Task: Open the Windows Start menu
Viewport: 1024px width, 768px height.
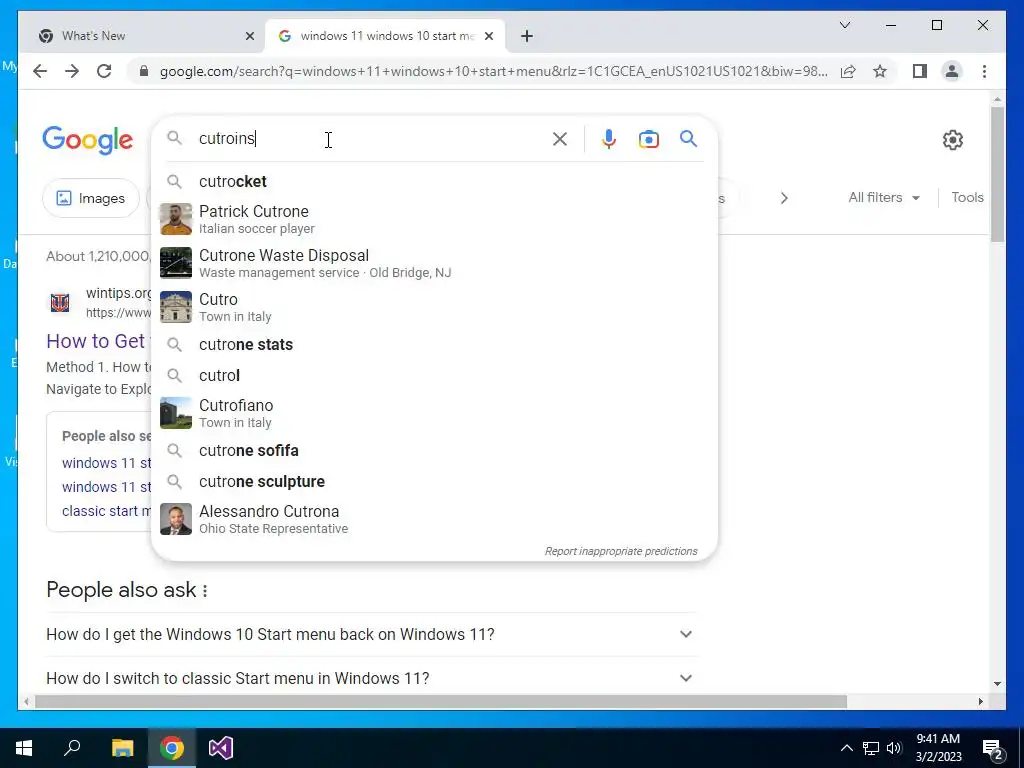Action: point(24,748)
